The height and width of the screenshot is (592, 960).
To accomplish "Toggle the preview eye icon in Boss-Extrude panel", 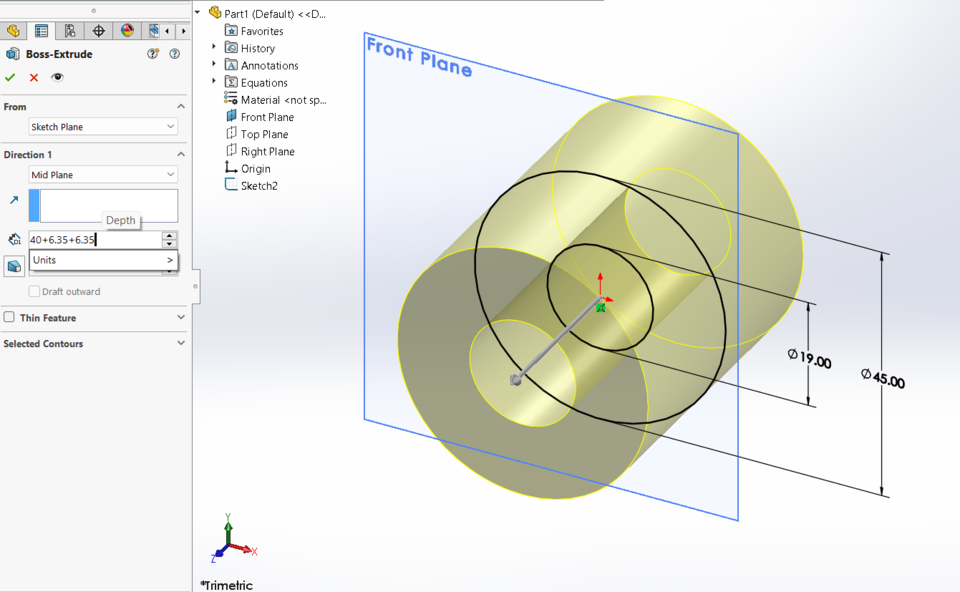I will (57, 77).
